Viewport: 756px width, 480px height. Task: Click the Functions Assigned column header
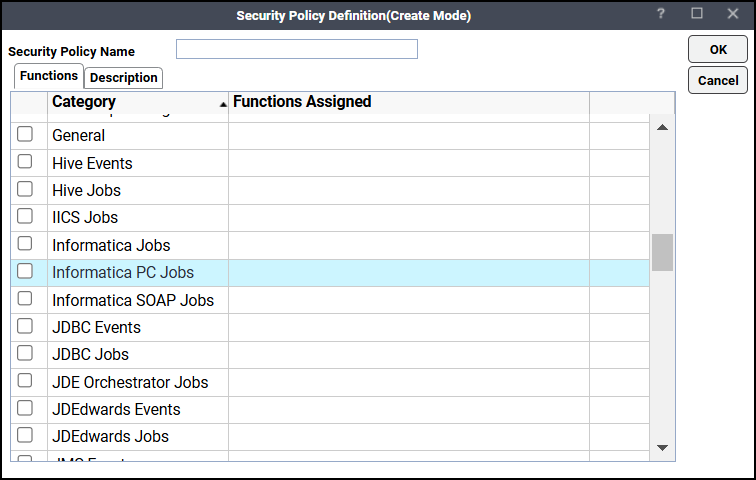(x=409, y=102)
